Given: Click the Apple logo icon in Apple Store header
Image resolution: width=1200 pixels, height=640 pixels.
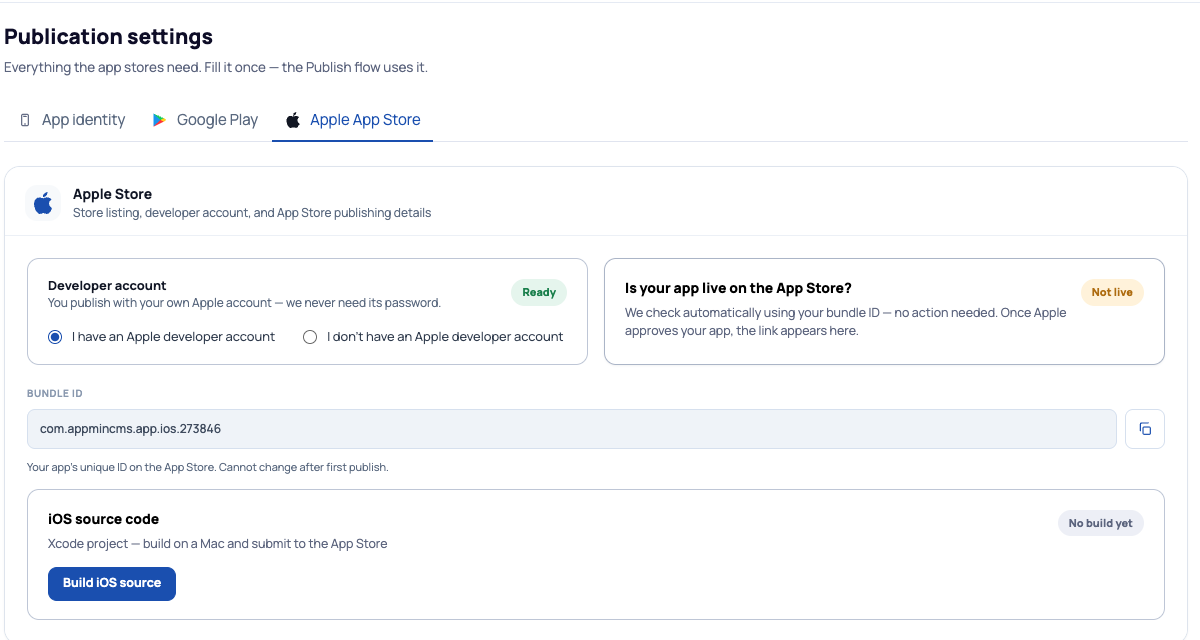Looking at the screenshot, I should click(43, 204).
